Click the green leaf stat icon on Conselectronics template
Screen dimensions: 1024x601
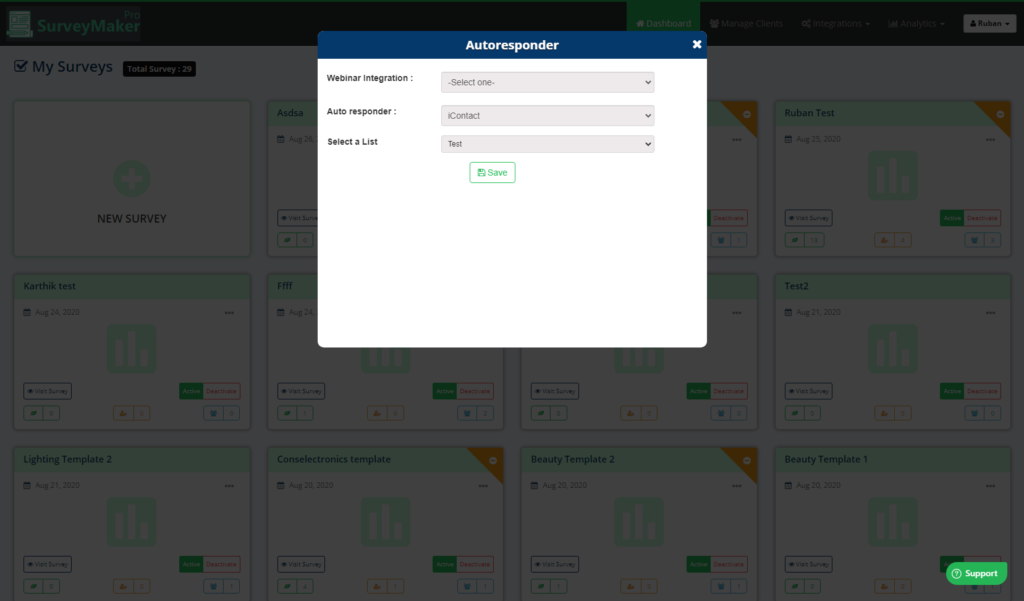(287, 586)
